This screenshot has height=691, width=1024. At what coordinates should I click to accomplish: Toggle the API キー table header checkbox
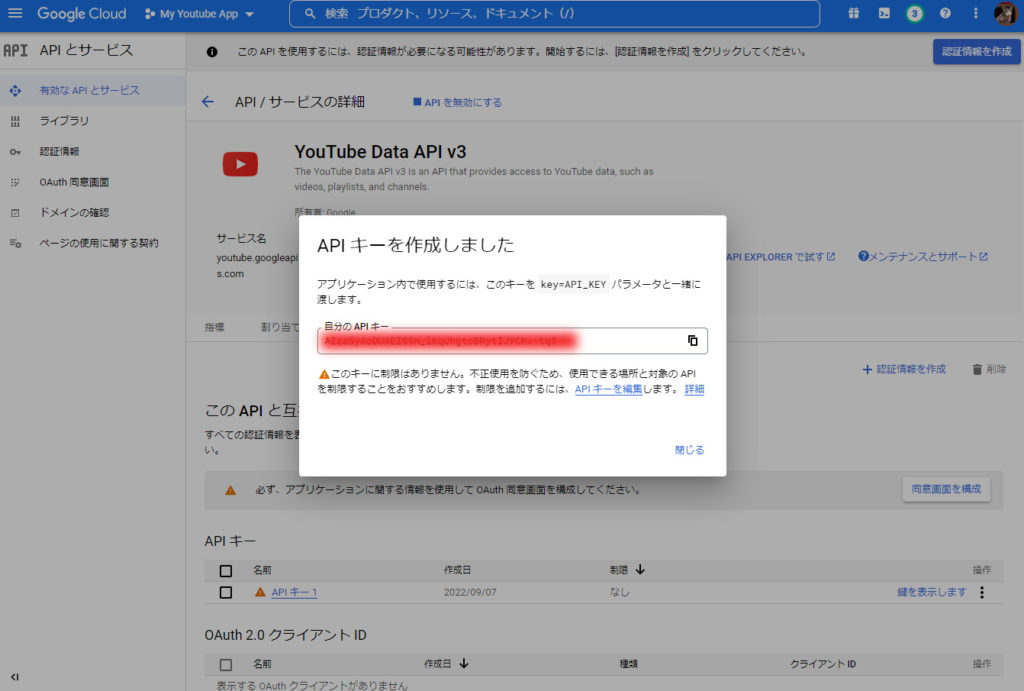pos(226,571)
